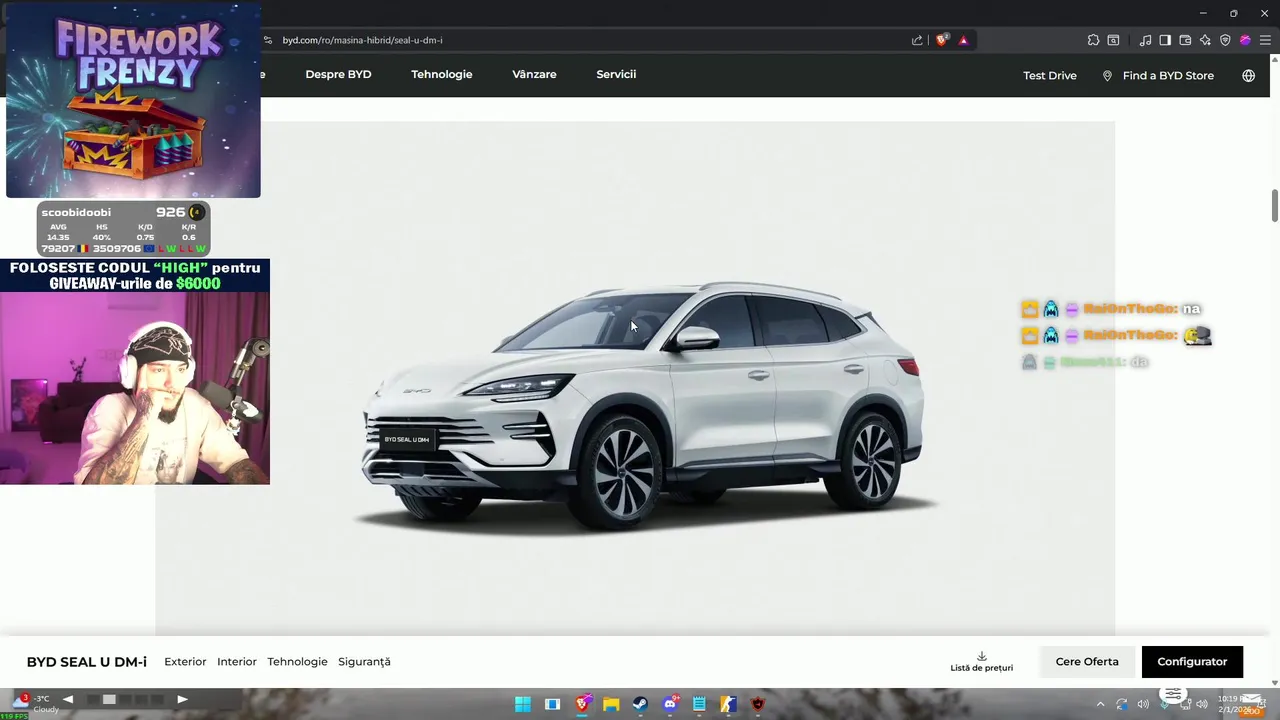The height and width of the screenshot is (720, 1280).
Task: Jump to the Siguranță section
Action: click(364, 662)
